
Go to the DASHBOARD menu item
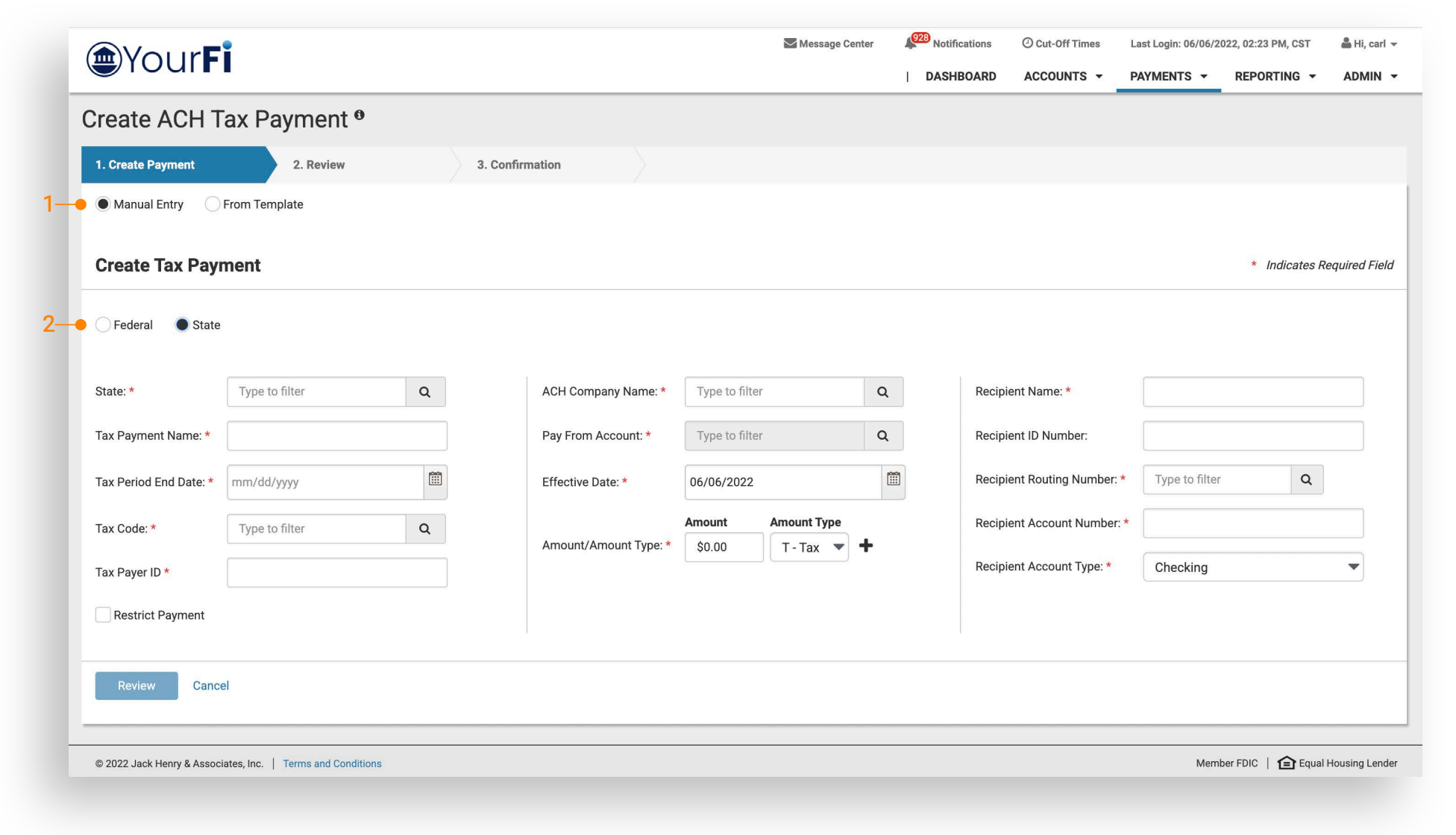click(960, 76)
